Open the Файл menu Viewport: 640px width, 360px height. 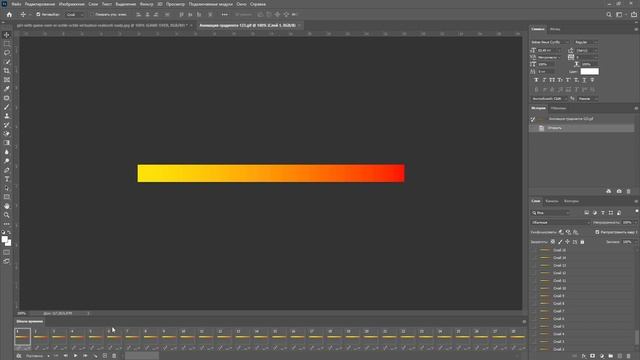tap(16, 4)
